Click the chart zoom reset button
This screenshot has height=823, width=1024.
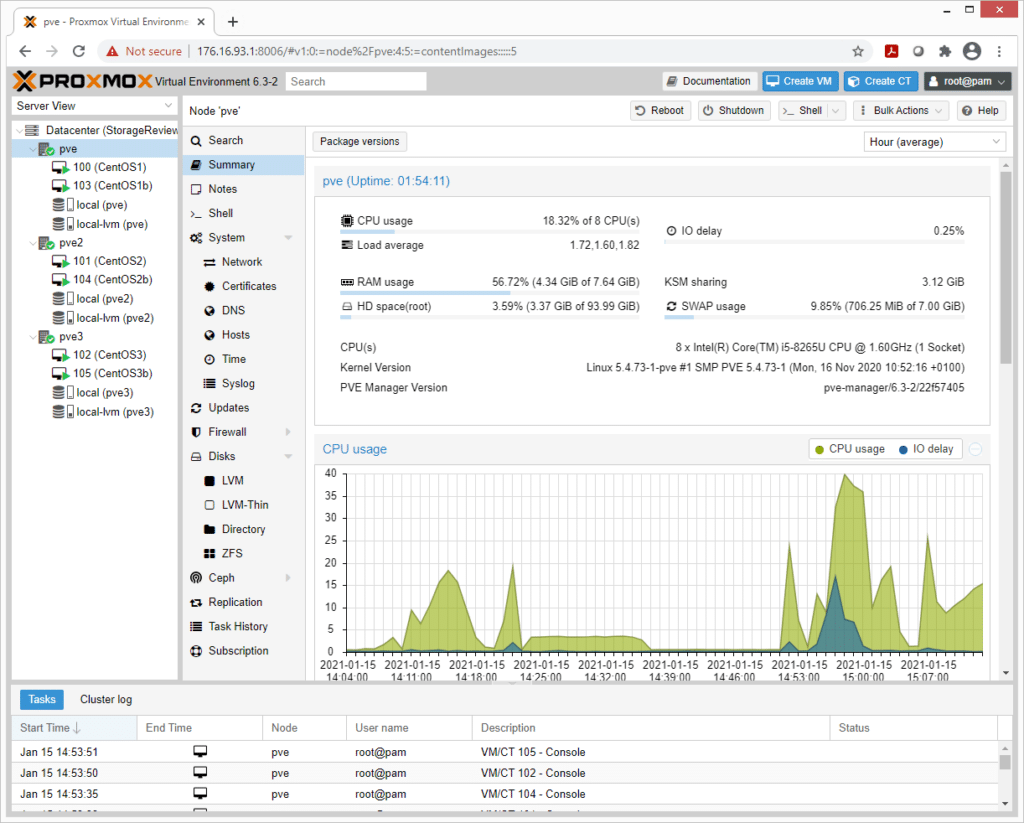coord(976,449)
